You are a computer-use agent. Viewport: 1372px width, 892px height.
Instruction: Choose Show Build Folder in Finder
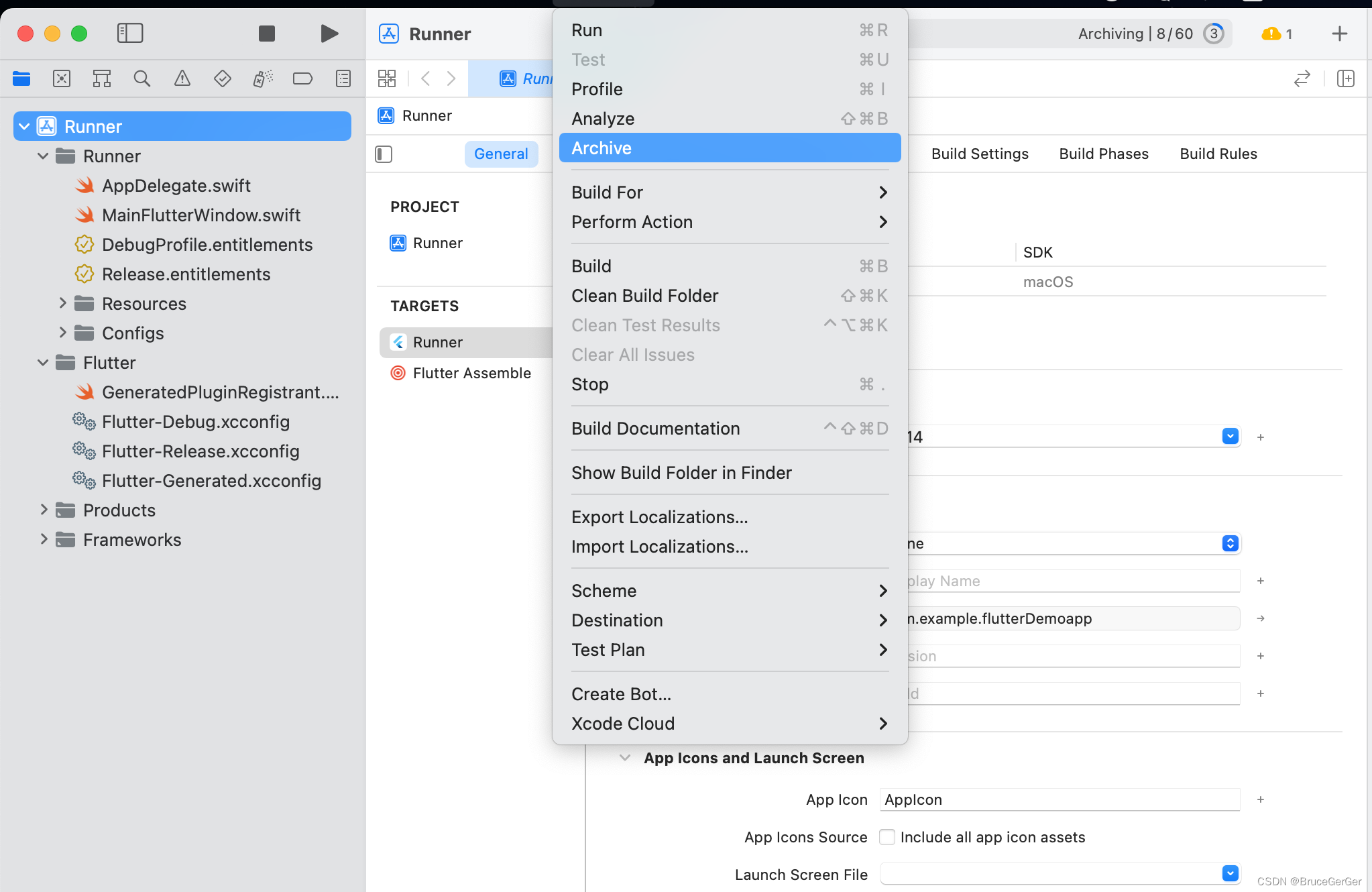coord(730,473)
